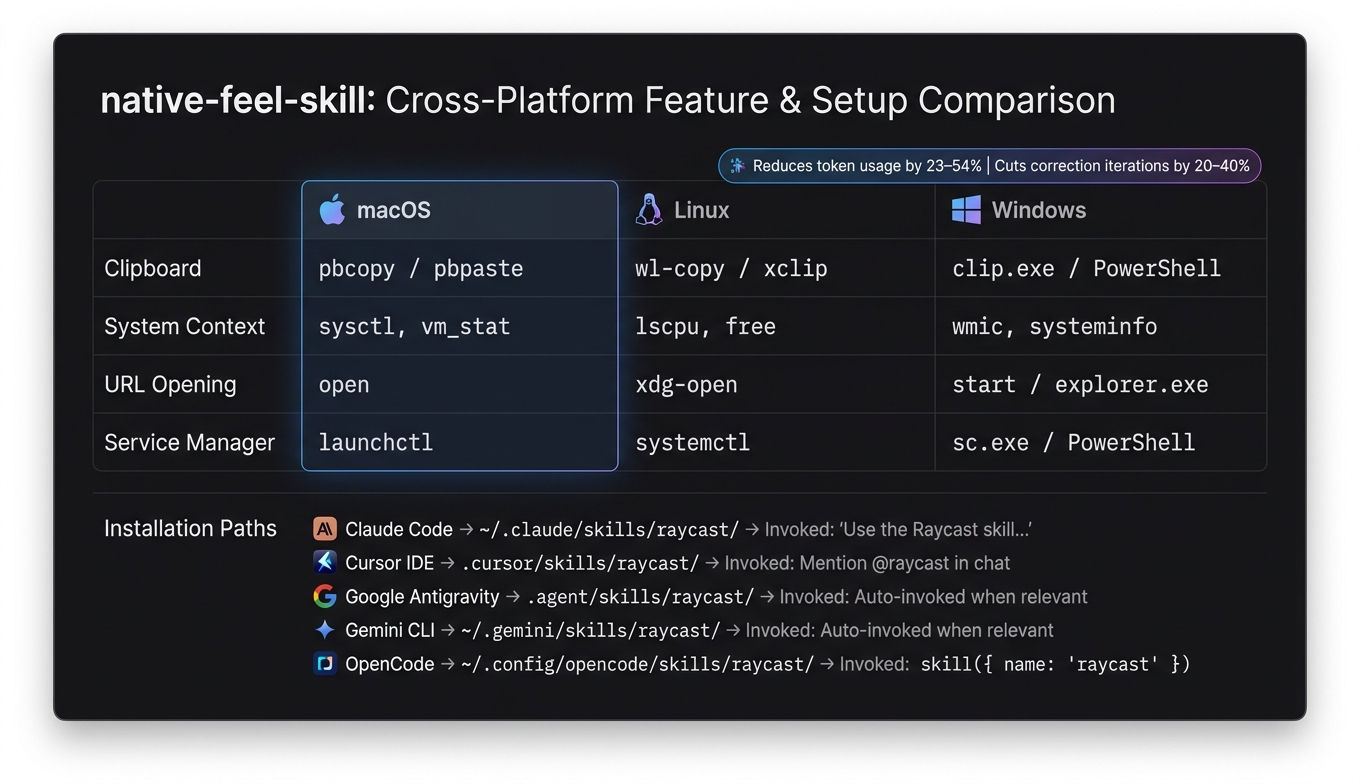Click the Google Antigravity icon

(325, 596)
